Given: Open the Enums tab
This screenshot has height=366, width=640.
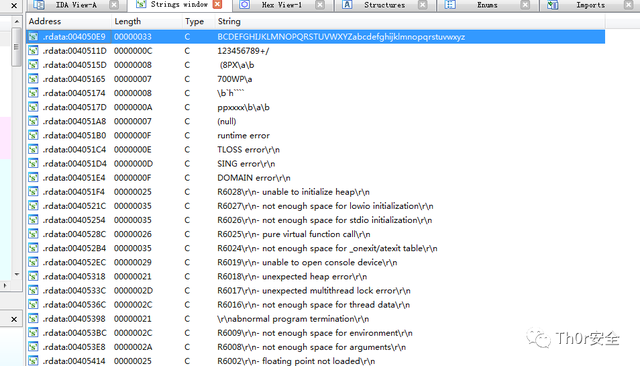Looking at the screenshot, I should point(487,5).
